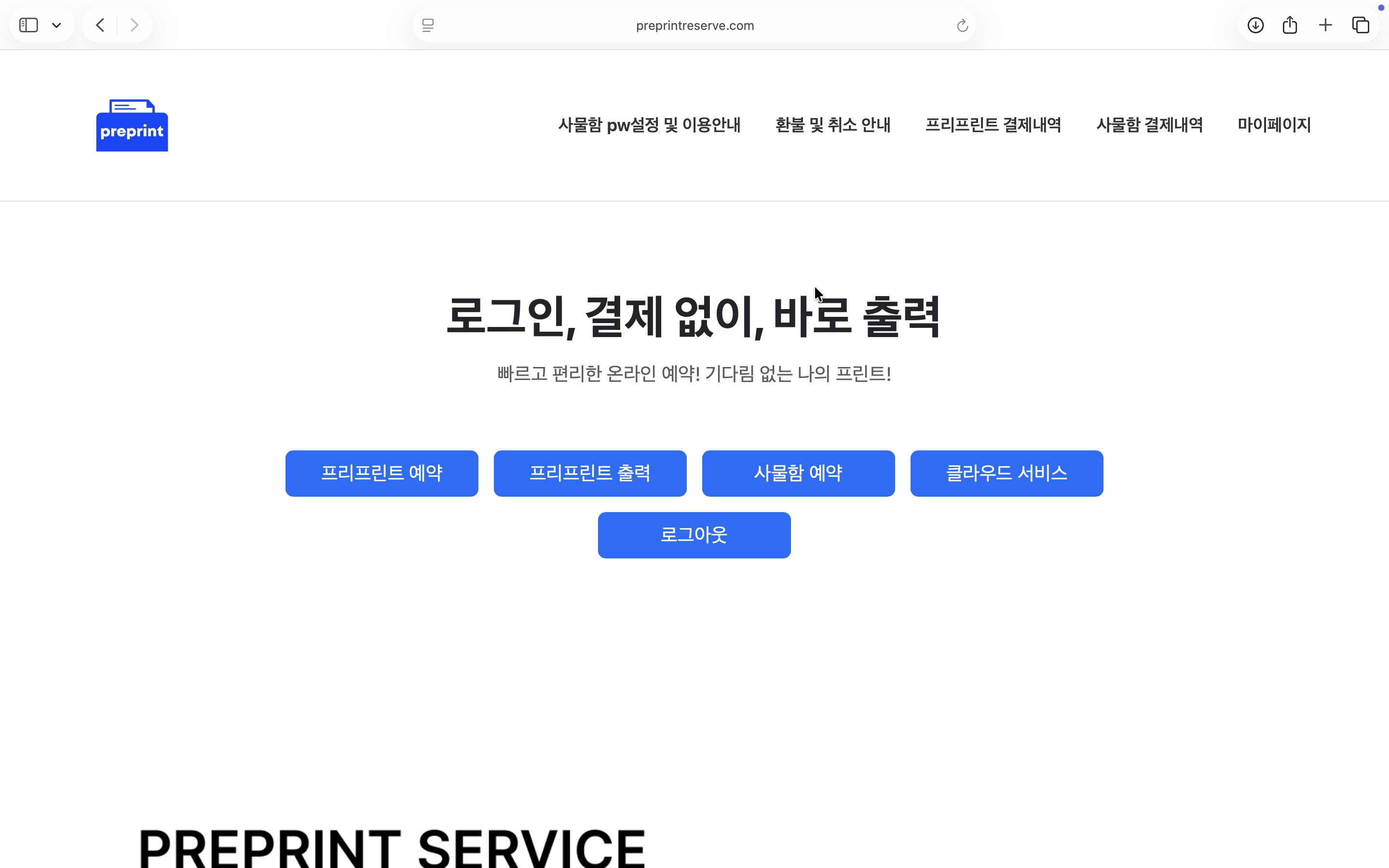Open 환불 및 취소 안내 menu
The width and height of the screenshot is (1389, 868).
tap(833, 125)
